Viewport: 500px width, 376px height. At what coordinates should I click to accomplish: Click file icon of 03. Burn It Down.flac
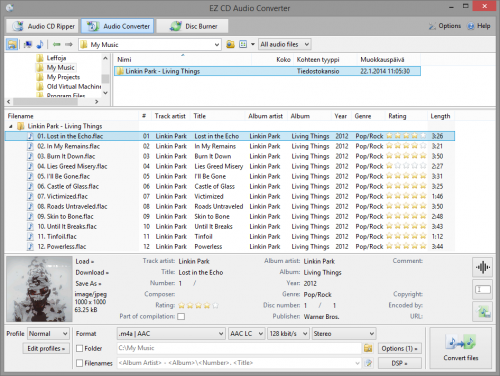click(30, 156)
